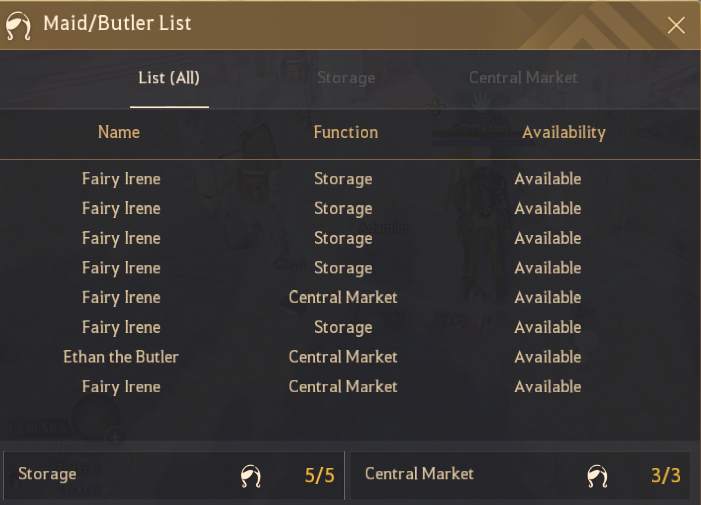The height and width of the screenshot is (505, 701).
Task: Select the Ethan the Butler row
Action: (350, 357)
